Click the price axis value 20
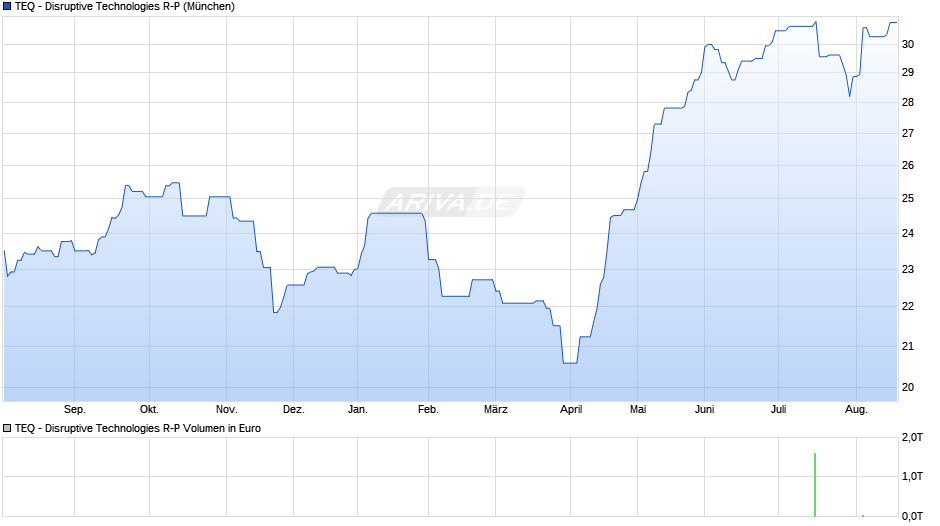The height and width of the screenshot is (526, 940). pos(908,387)
